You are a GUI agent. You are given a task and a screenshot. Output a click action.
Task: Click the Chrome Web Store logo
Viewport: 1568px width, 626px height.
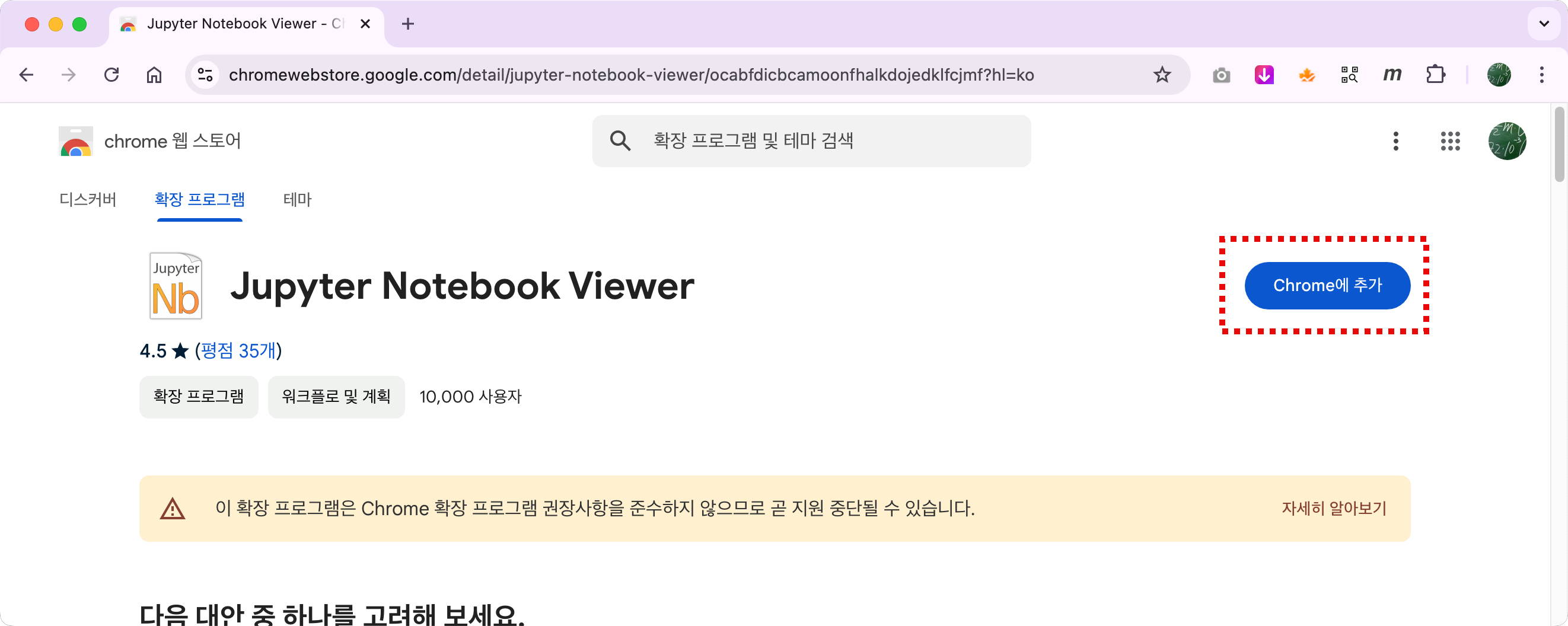[76, 141]
